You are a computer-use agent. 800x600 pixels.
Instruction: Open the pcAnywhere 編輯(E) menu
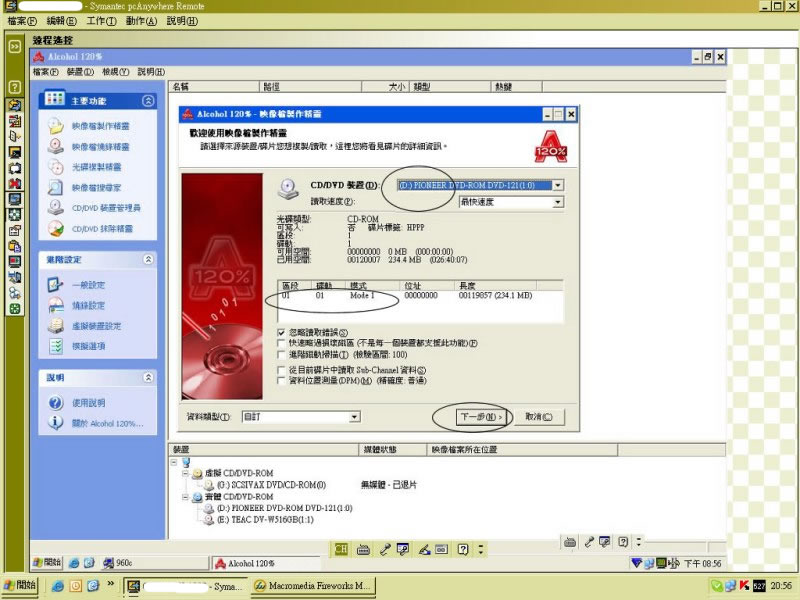[61, 21]
